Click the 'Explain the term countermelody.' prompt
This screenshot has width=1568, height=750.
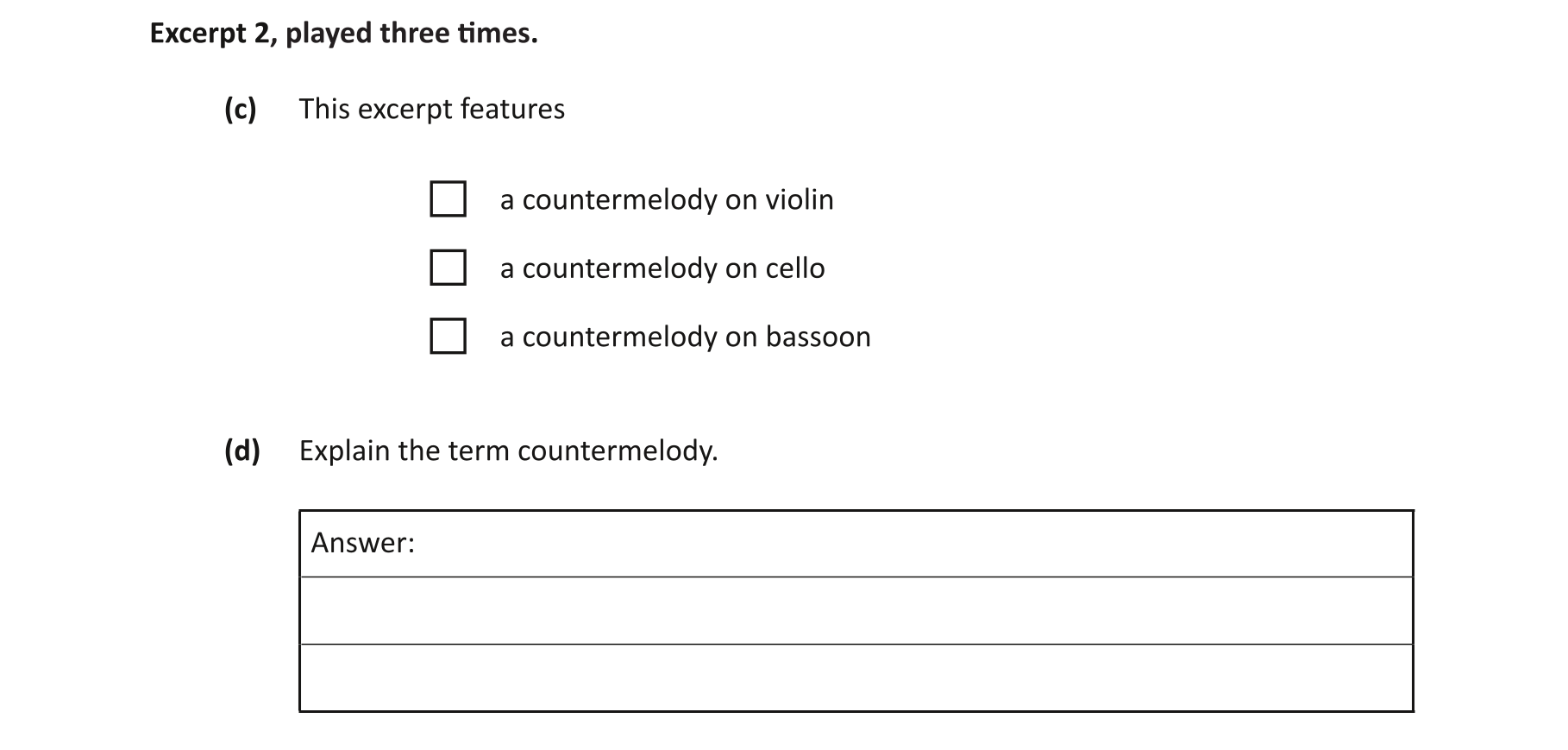[508, 451]
